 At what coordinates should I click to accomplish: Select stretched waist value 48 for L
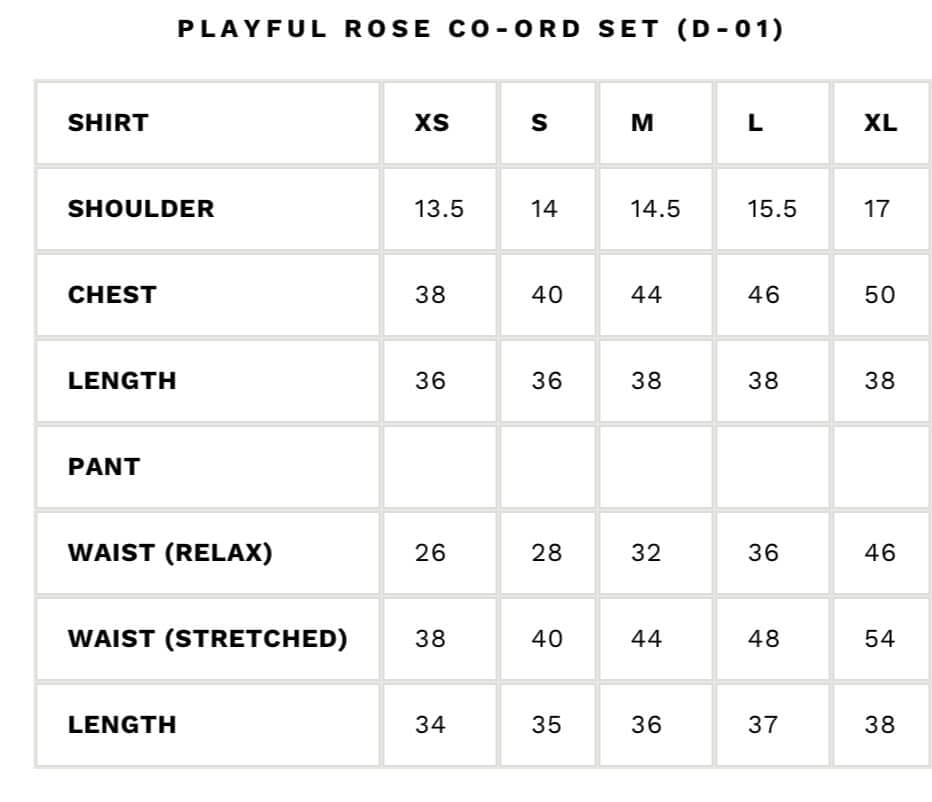(x=763, y=639)
